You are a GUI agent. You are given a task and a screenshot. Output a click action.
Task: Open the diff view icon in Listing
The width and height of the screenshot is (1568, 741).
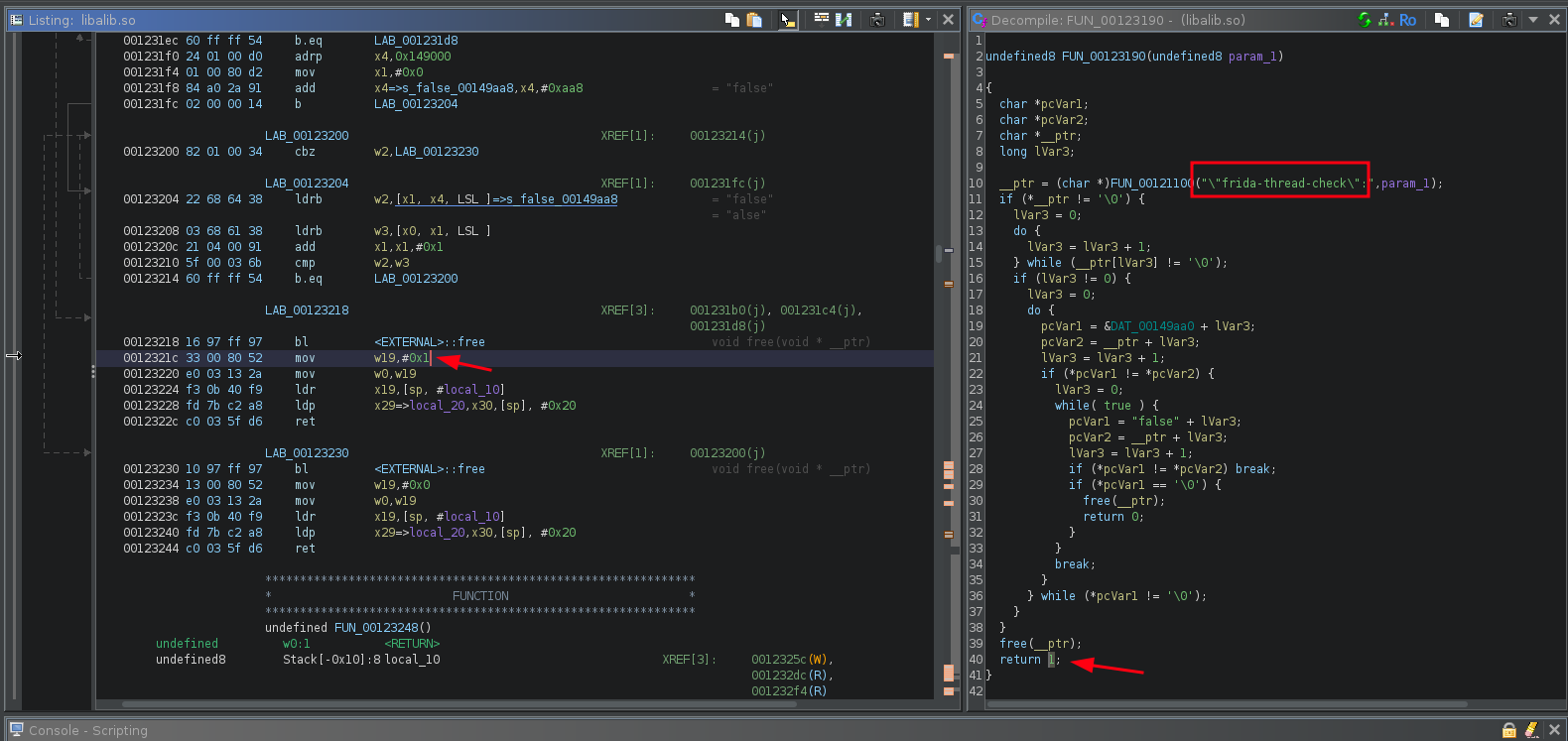[844, 20]
